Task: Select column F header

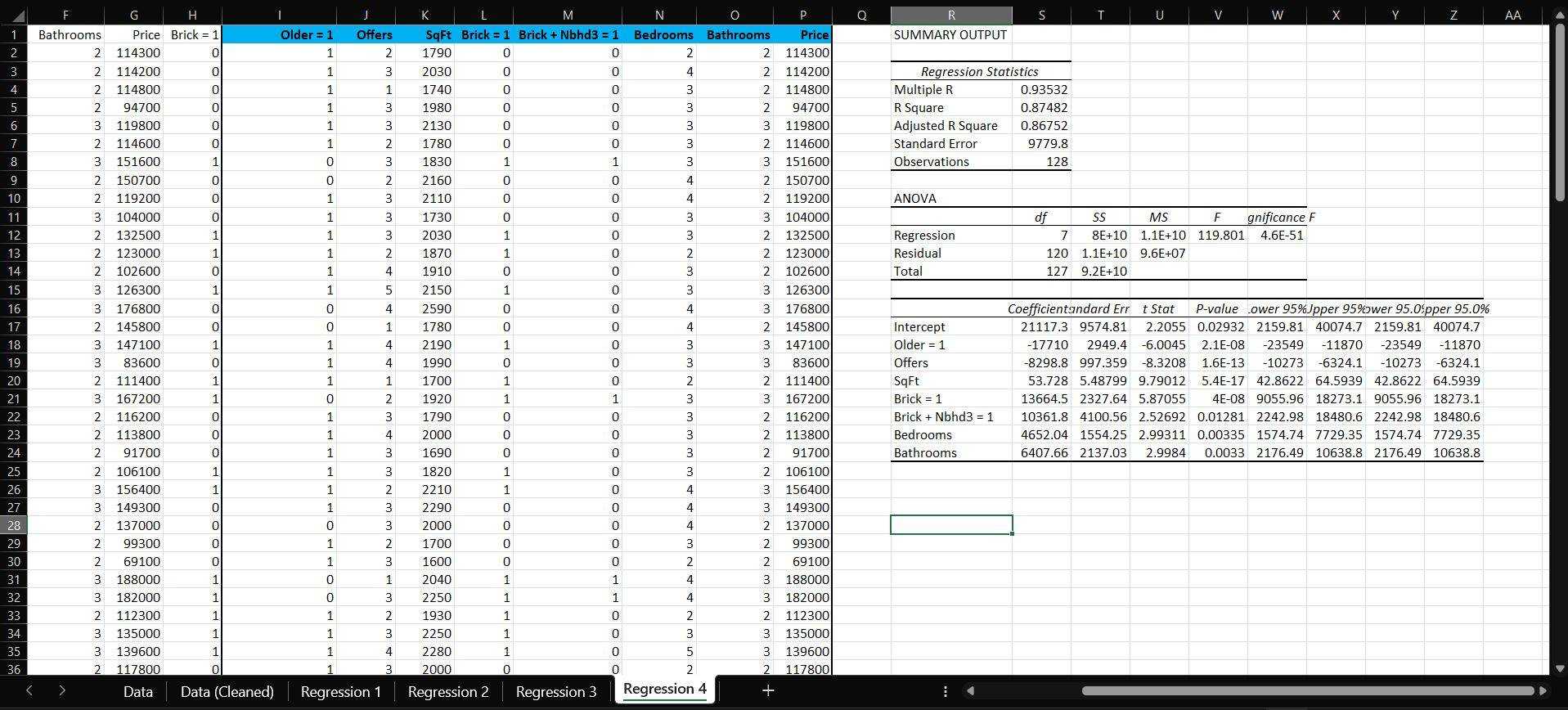Action: 65,15
